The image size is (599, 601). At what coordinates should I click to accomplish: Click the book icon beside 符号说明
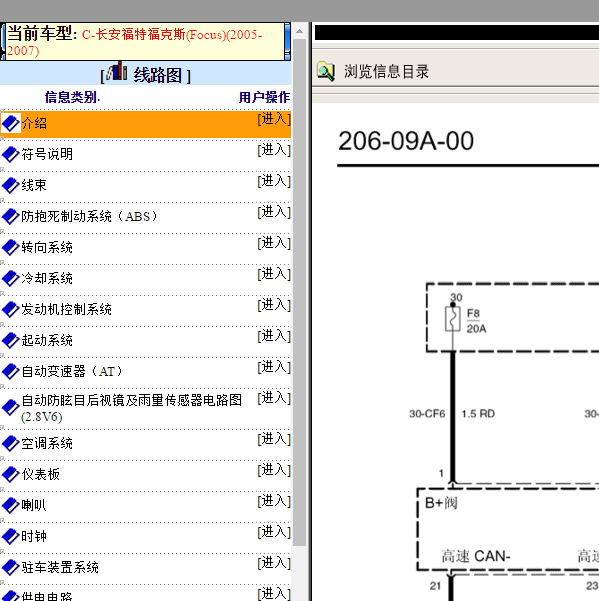click(11, 154)
